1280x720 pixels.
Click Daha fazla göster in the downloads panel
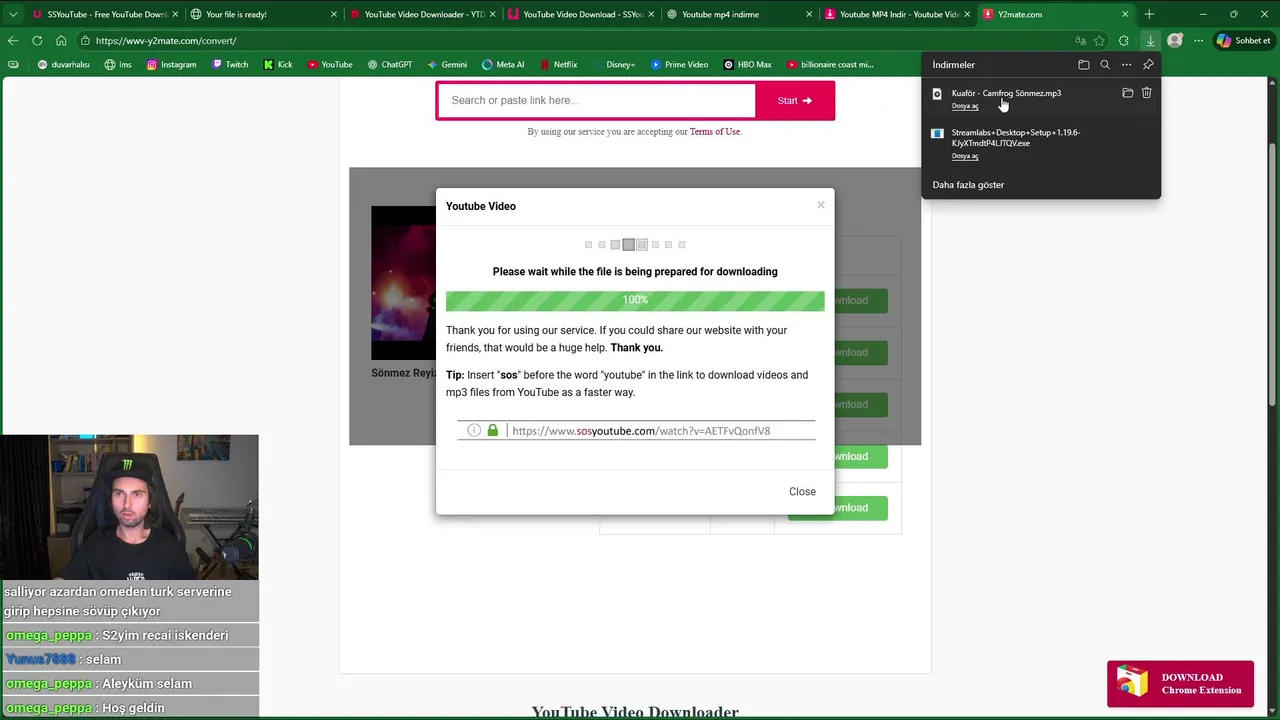(x=968, y=185)
